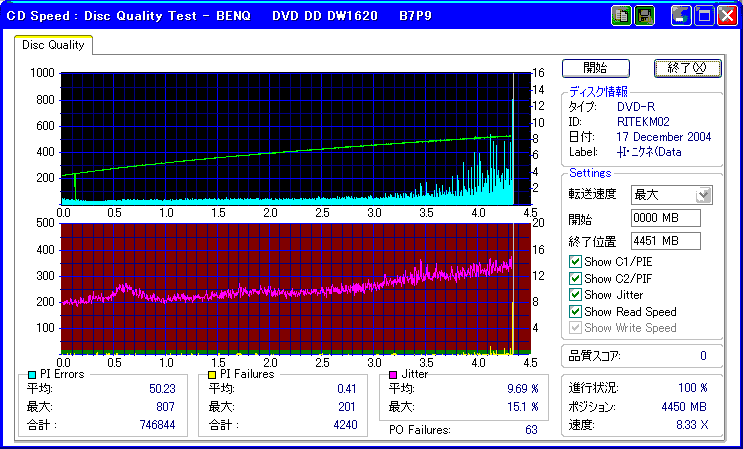Click the 開始 start button
This screenshot has width=743, height=449.
[596, 68]
